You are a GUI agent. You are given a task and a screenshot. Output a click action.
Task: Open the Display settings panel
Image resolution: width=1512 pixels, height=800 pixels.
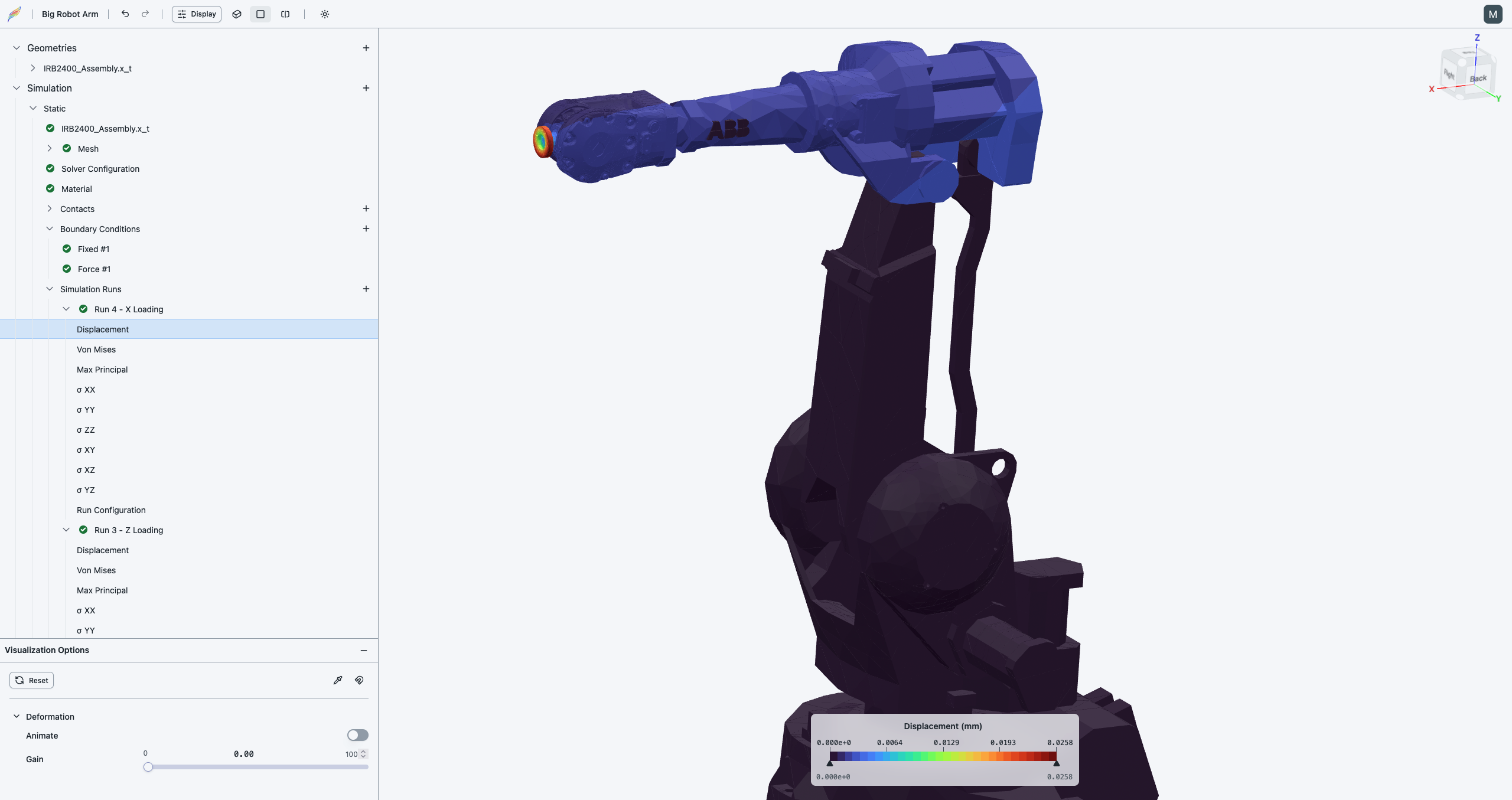(x=196, y=14)
